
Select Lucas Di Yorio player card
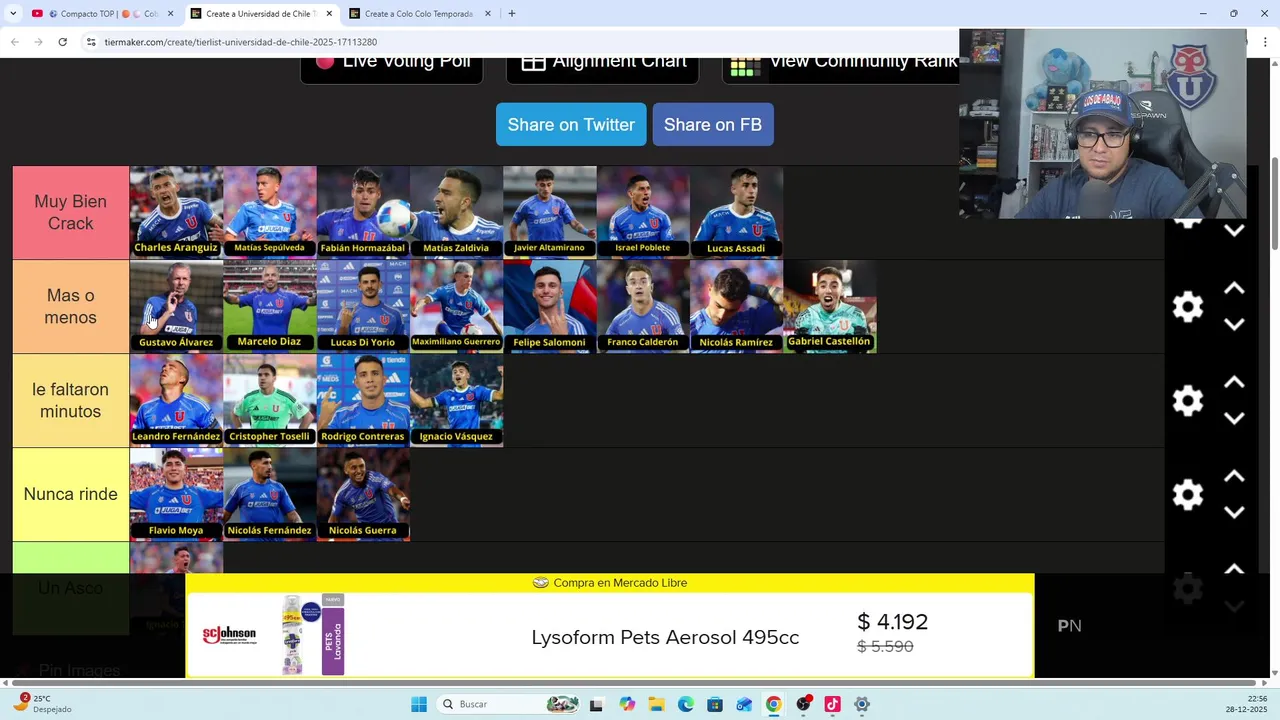coord(363,306)
